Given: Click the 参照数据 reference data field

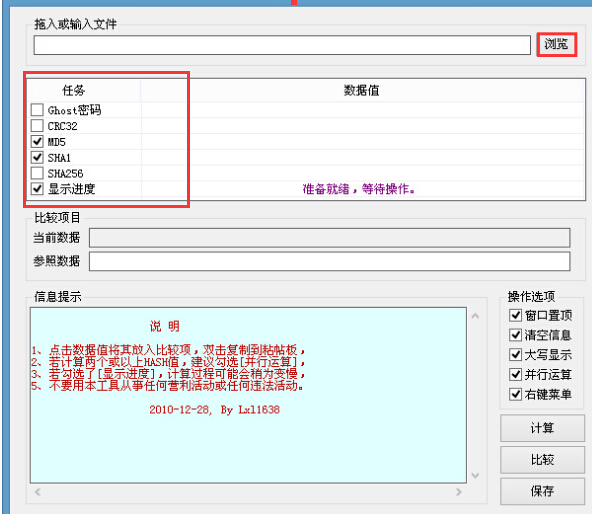Looking at the screenshot, I should click(329, 261).
